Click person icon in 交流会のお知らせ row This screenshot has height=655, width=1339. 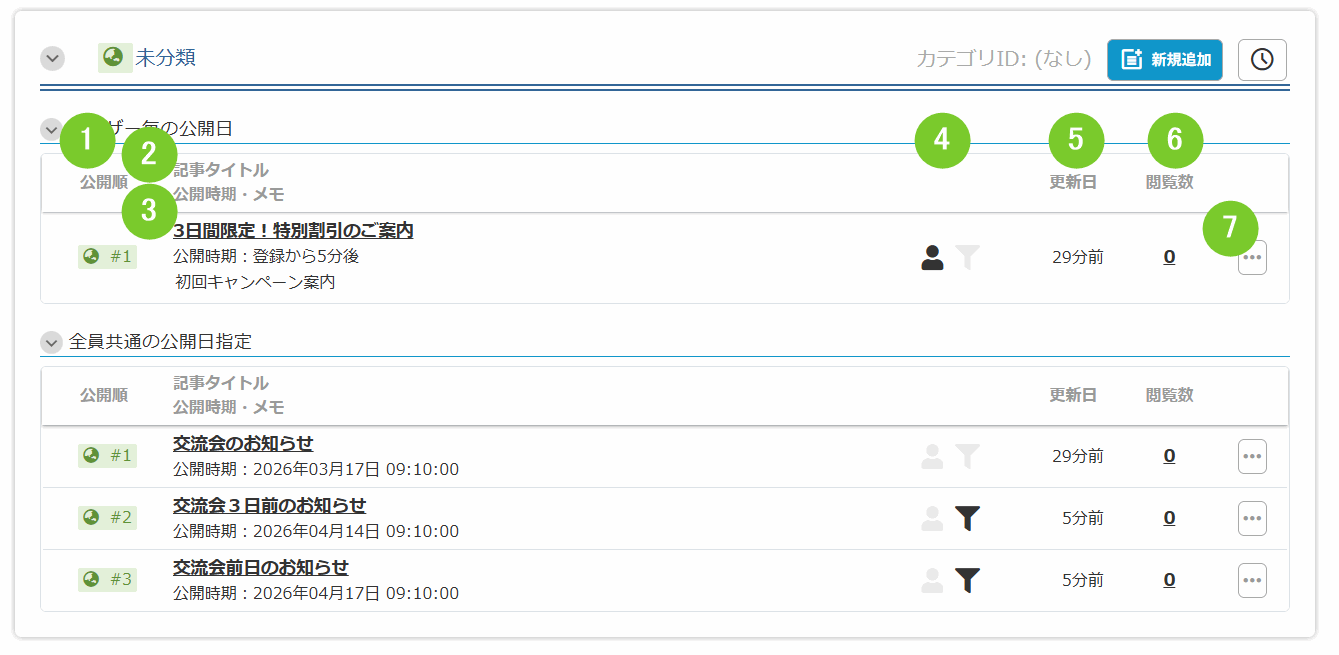click(x=932, y=456)
